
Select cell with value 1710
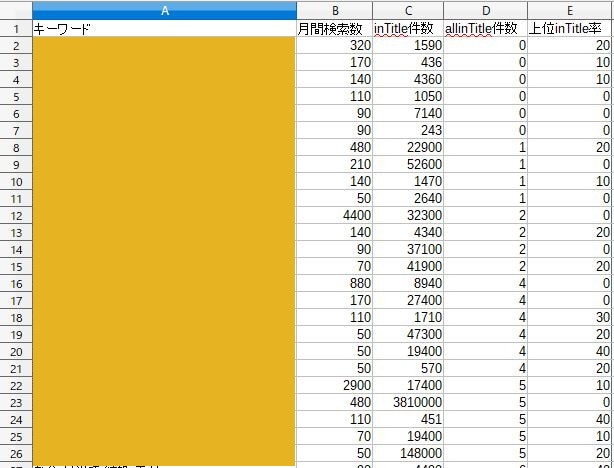click(408, 317)
